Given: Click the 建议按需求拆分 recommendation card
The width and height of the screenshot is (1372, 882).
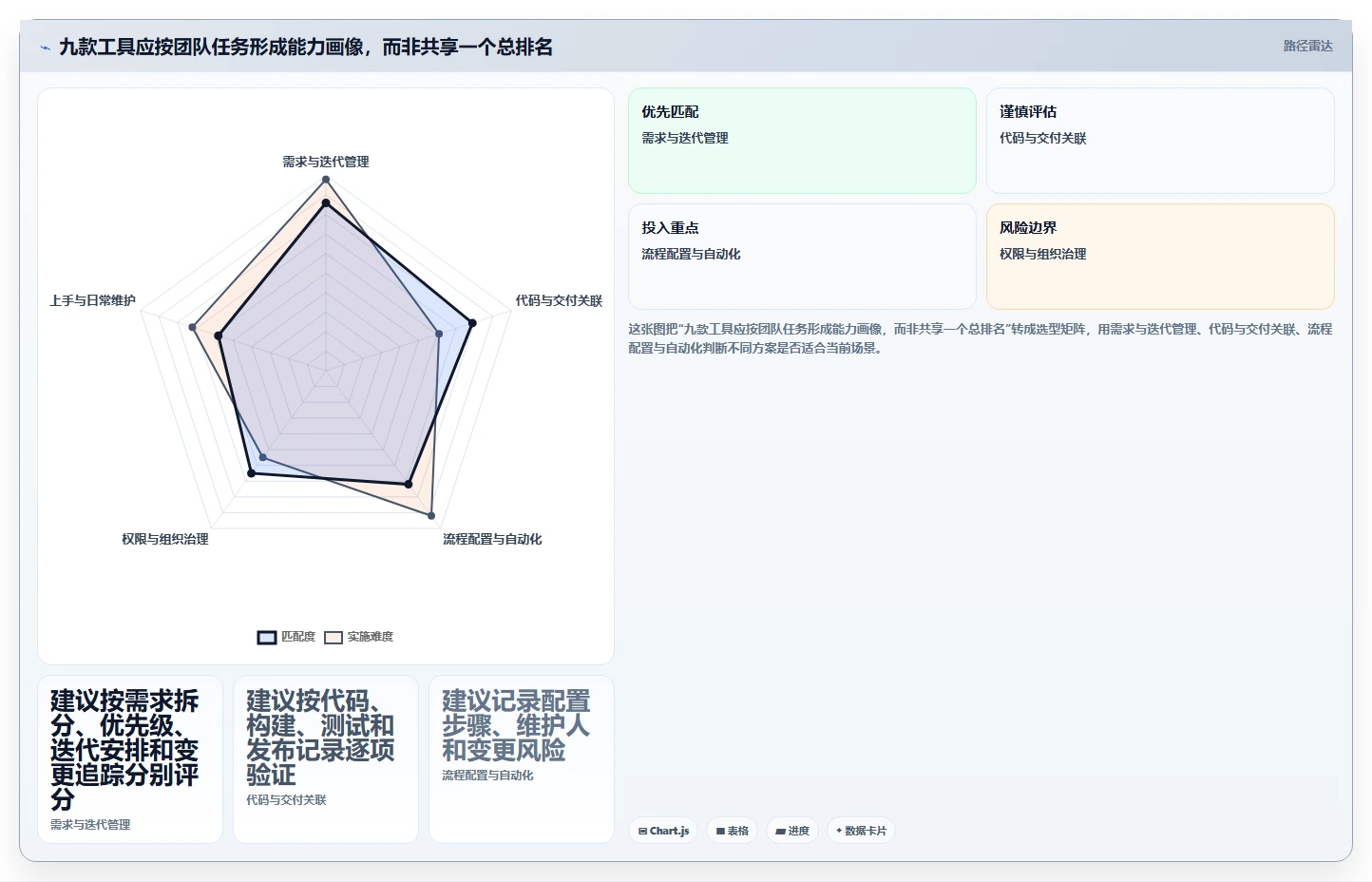Looking at the screenshot, I should click(130, 759).
